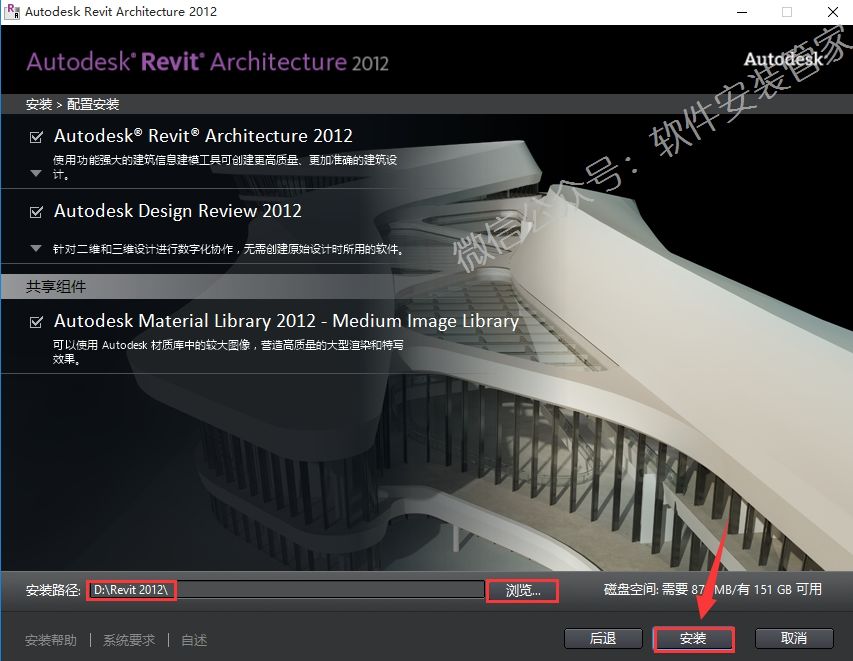
Task: Select the Autodesk Material Library 2012 title
Action: [x=286, y=321]
